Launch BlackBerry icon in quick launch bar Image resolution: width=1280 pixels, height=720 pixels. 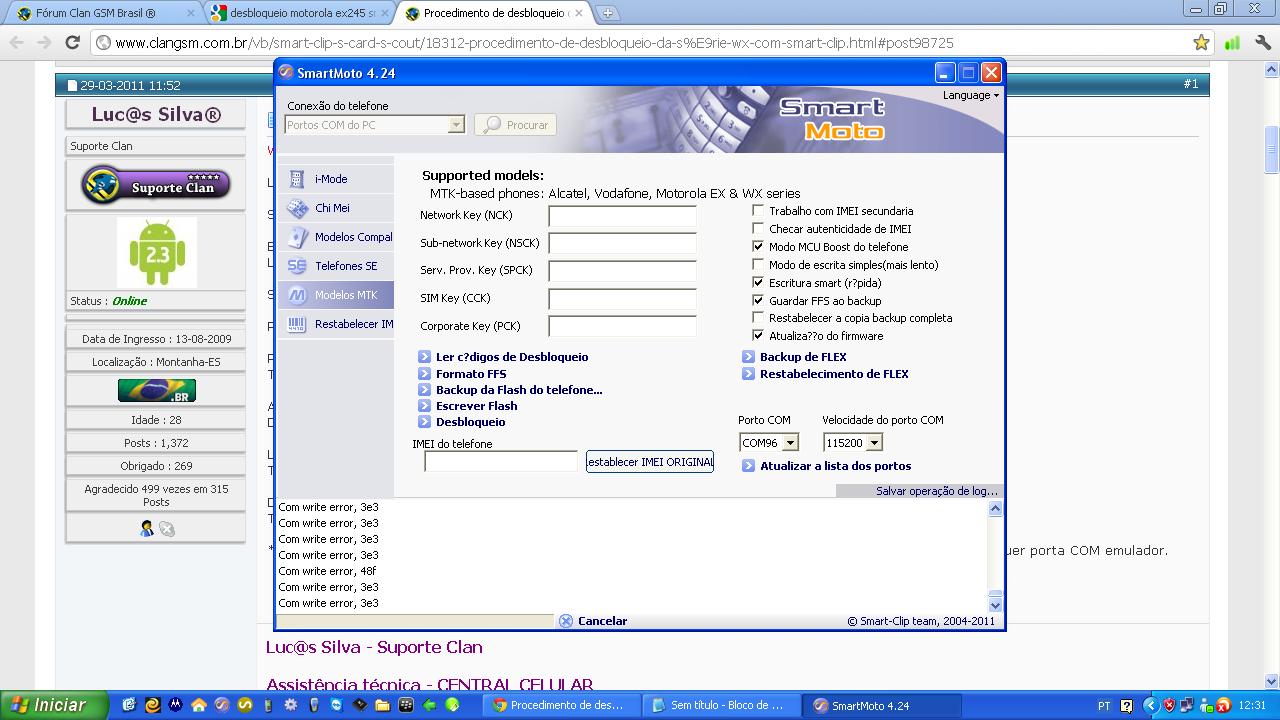point(406,705)
